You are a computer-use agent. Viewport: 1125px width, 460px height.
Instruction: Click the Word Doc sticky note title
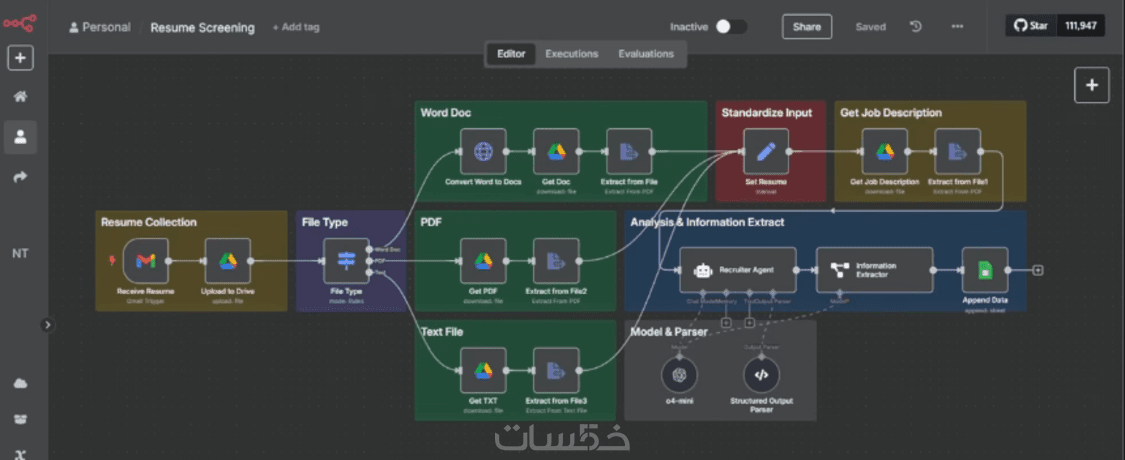click(446, 113)
